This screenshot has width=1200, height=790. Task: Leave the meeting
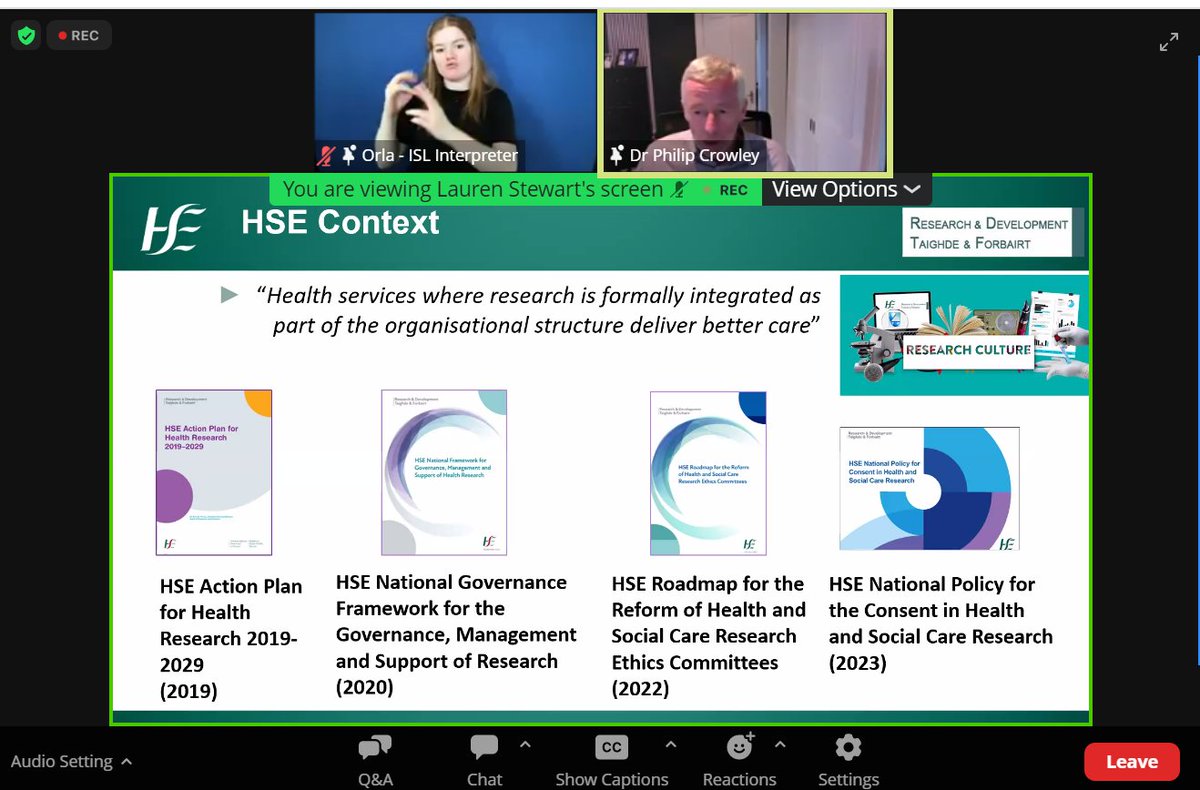[x=1132, y=762]
